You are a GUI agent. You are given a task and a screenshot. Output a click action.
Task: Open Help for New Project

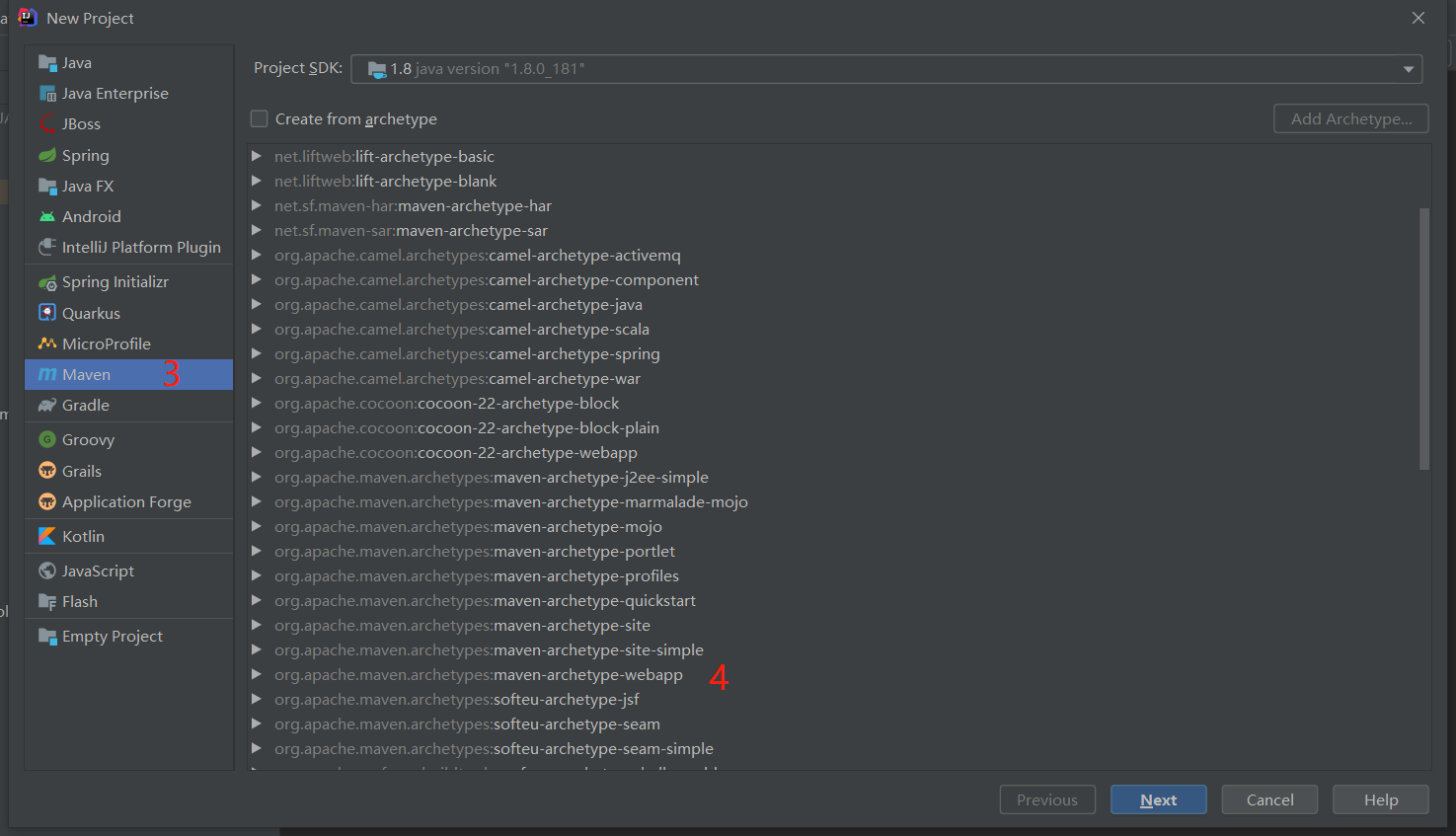coord(1380,799)
